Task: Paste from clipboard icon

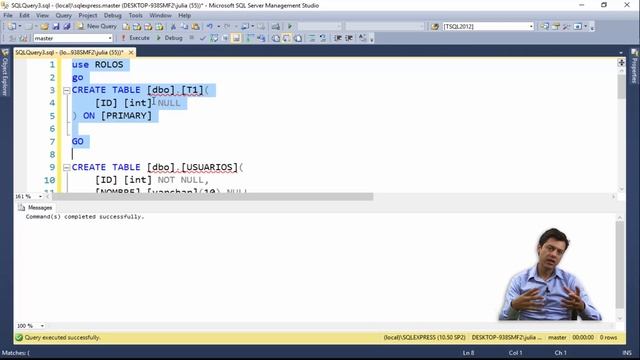Action: pyautogui.click(x=196, y=27)
